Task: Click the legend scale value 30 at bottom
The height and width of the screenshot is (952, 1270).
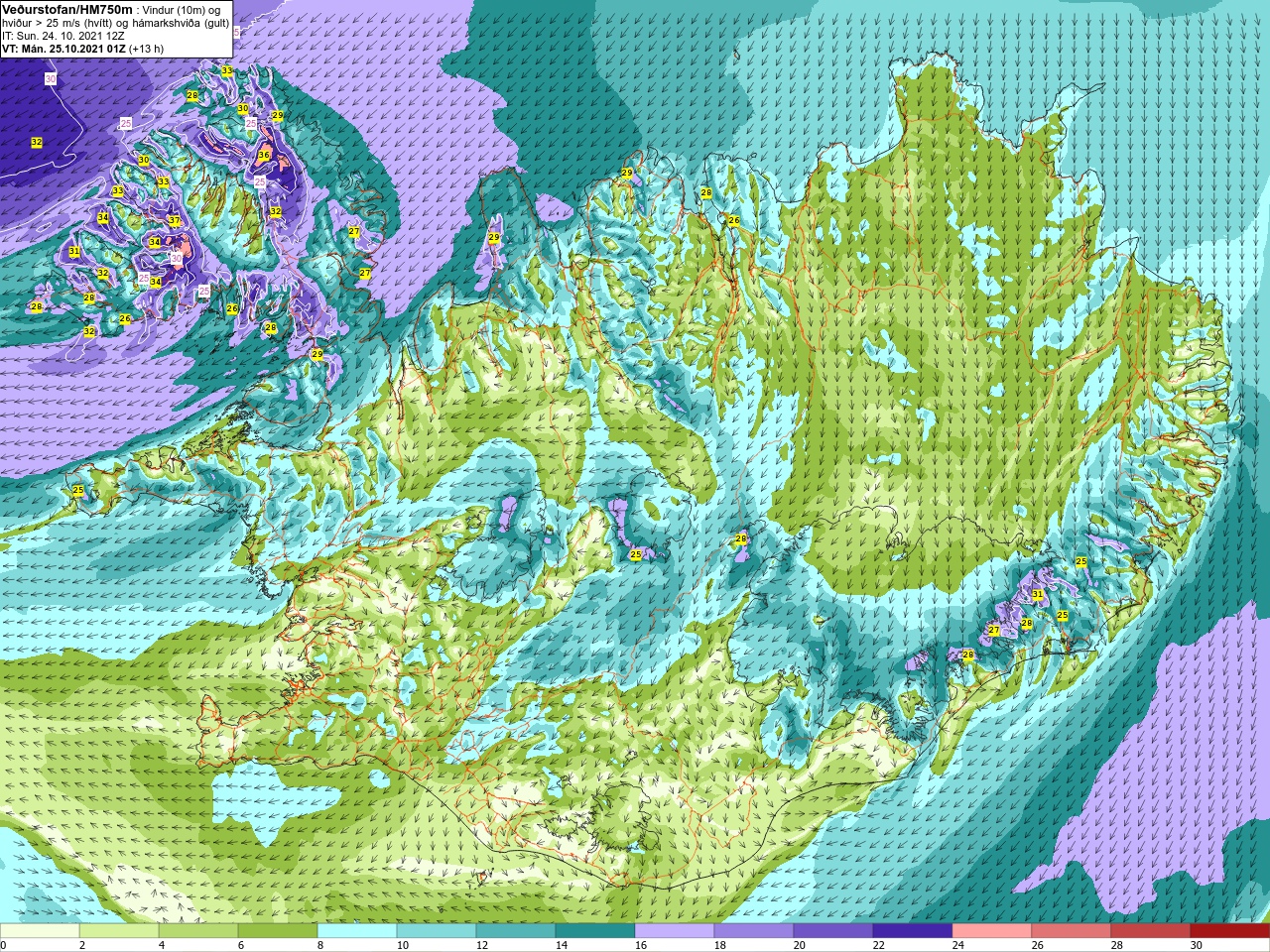Action: [x=1198, y=945]
